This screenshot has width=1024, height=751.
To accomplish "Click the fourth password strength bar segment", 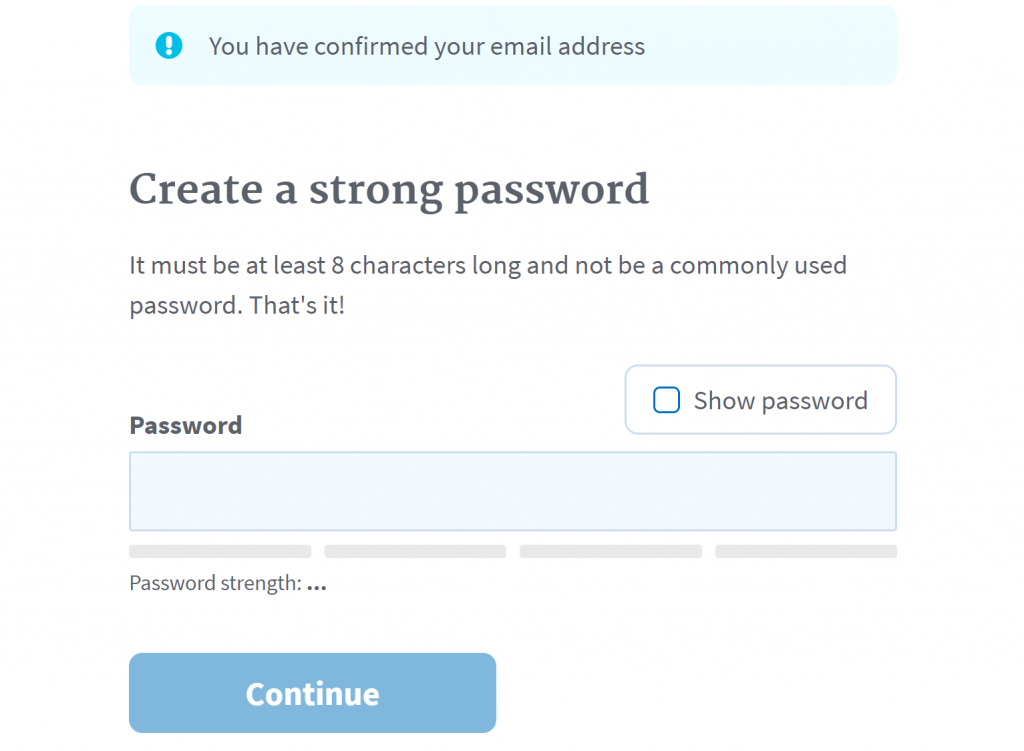I will [x=805, y=551].
